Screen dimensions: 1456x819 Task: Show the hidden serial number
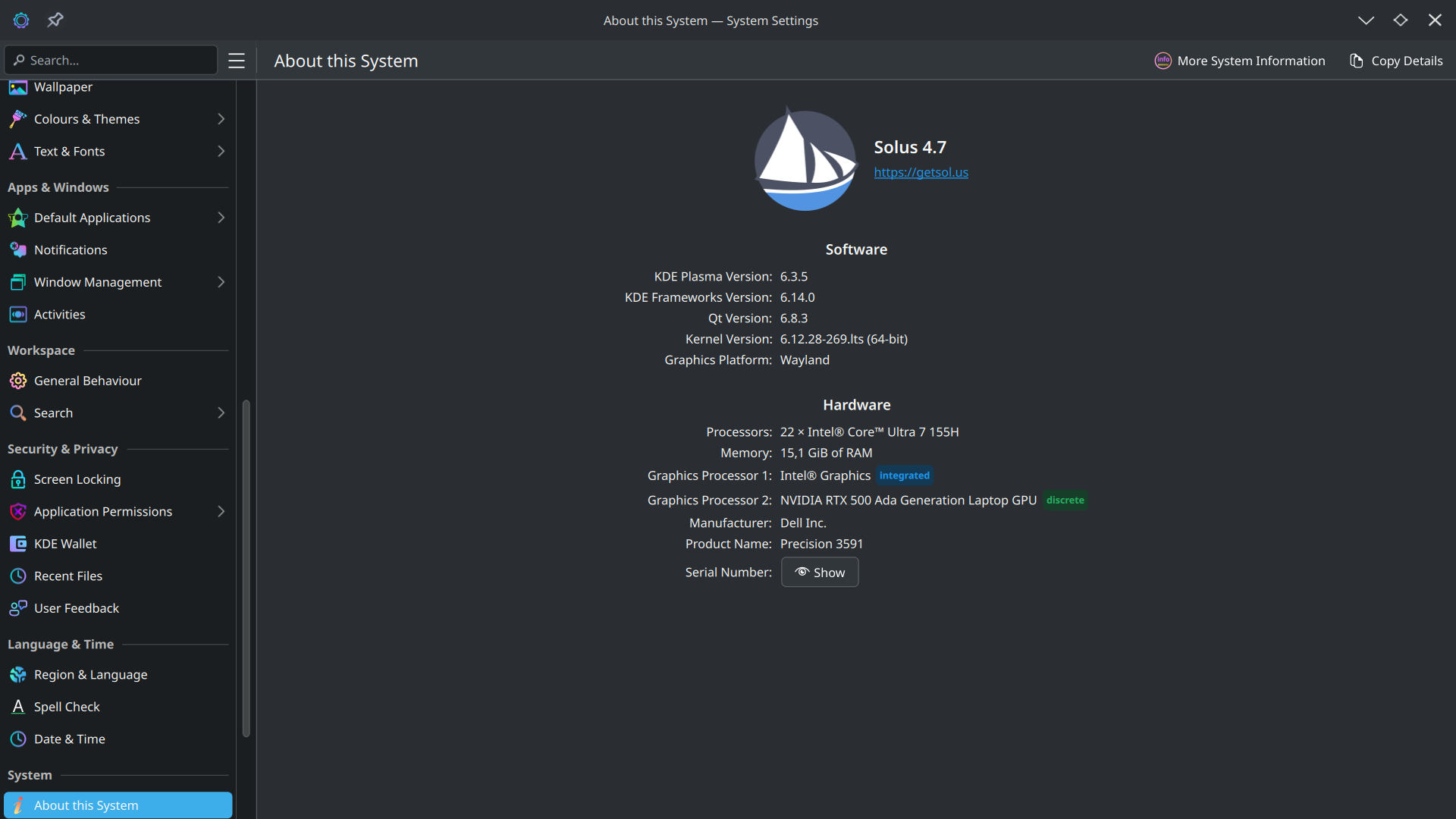[x=820, y=573]
